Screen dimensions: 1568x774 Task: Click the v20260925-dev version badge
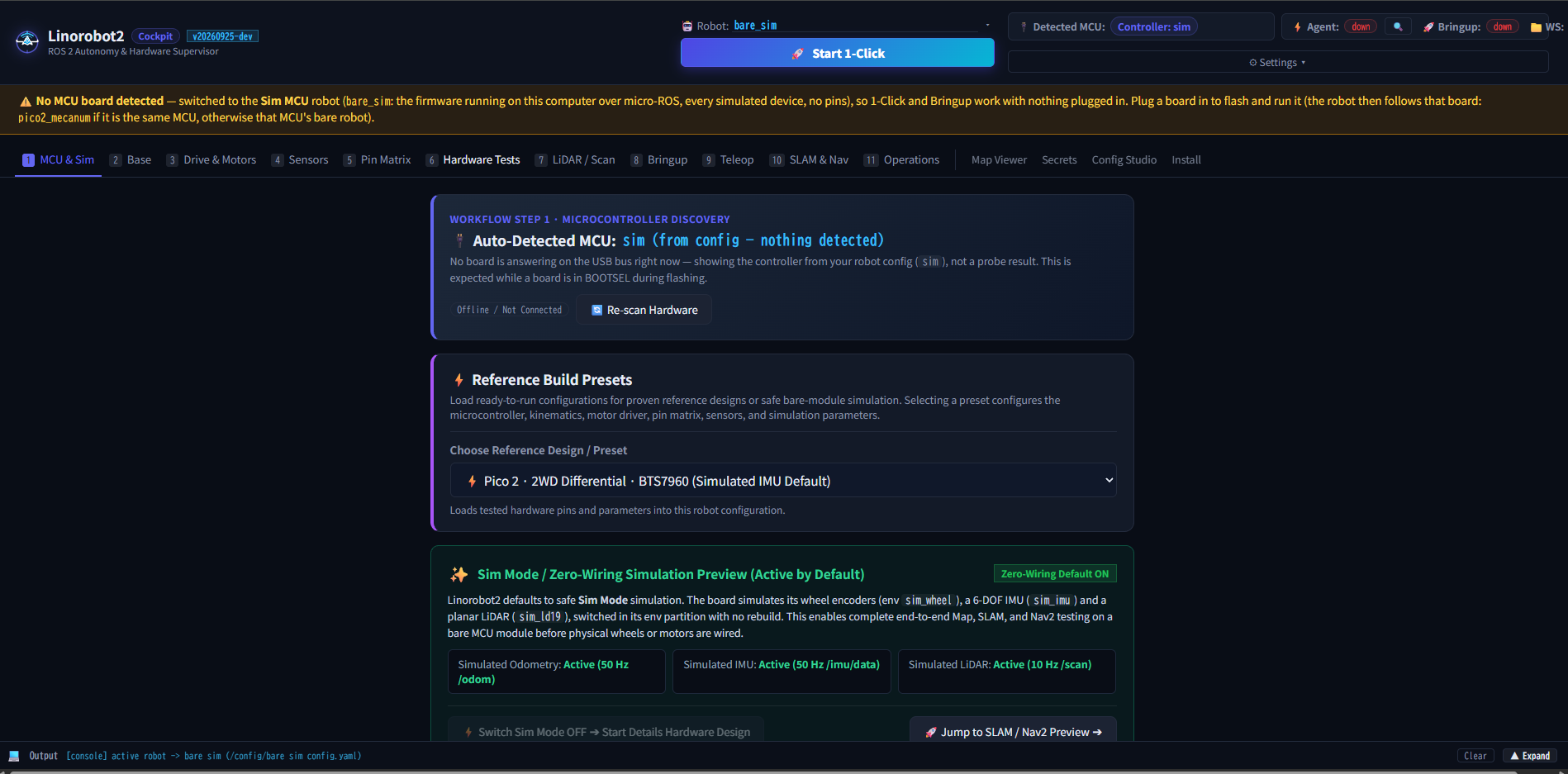coord(222,36)
